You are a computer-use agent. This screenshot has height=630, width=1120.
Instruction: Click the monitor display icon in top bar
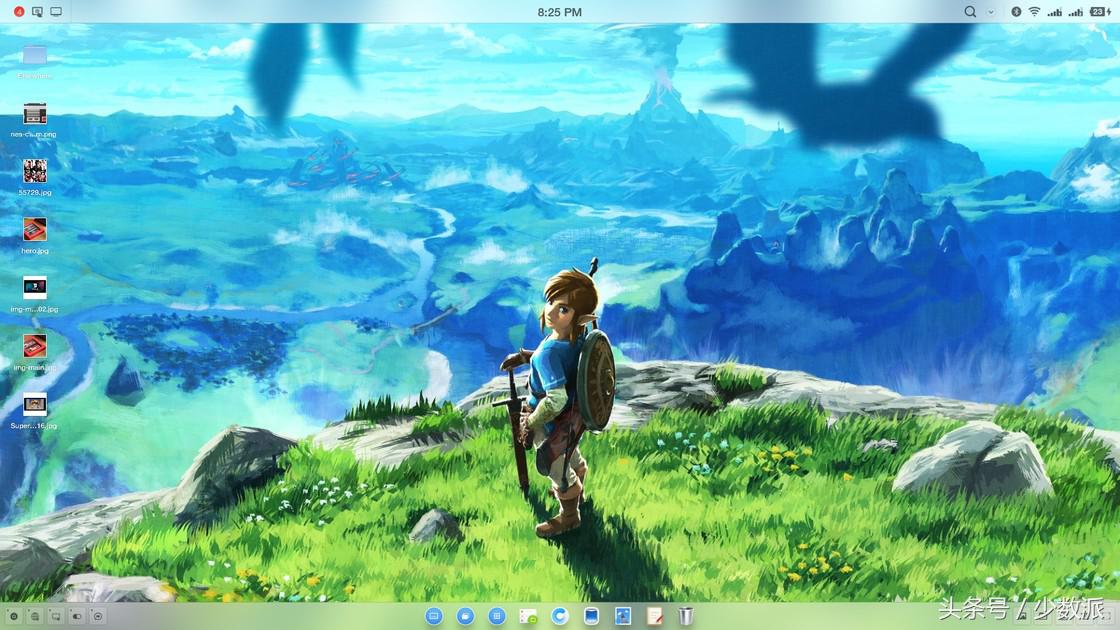(56, 11)
